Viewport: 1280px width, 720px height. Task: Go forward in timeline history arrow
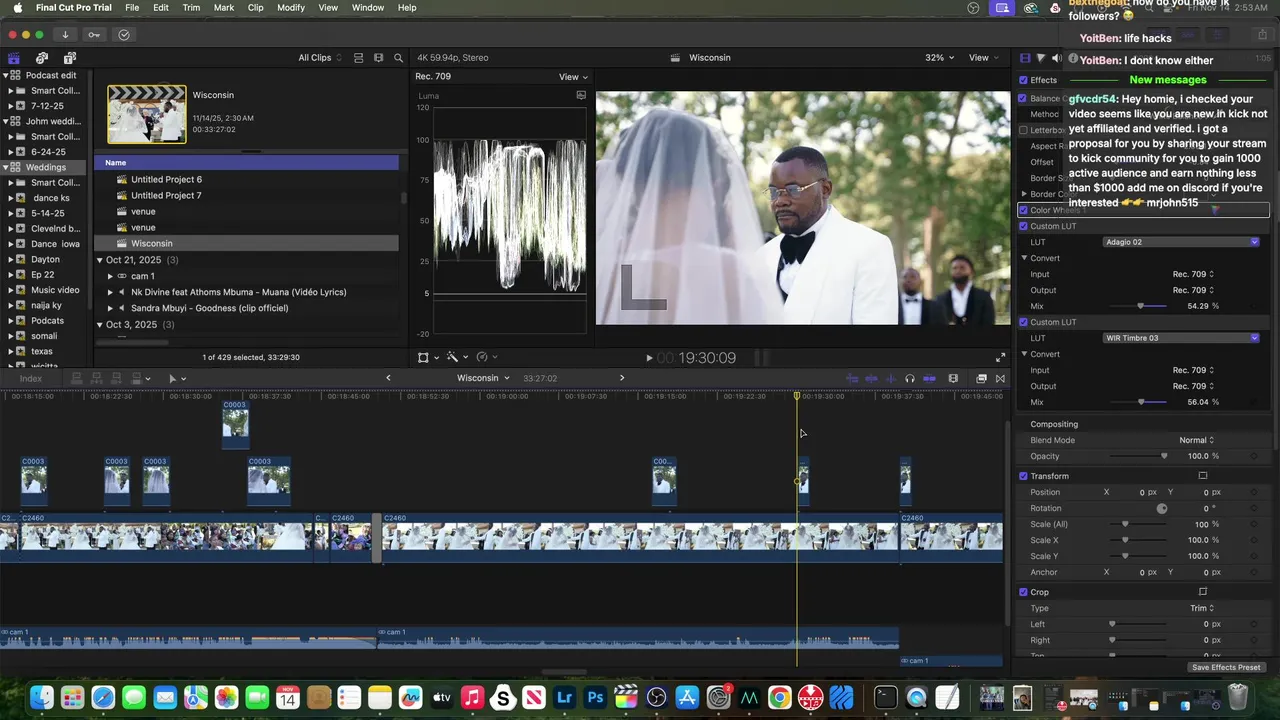622,378
